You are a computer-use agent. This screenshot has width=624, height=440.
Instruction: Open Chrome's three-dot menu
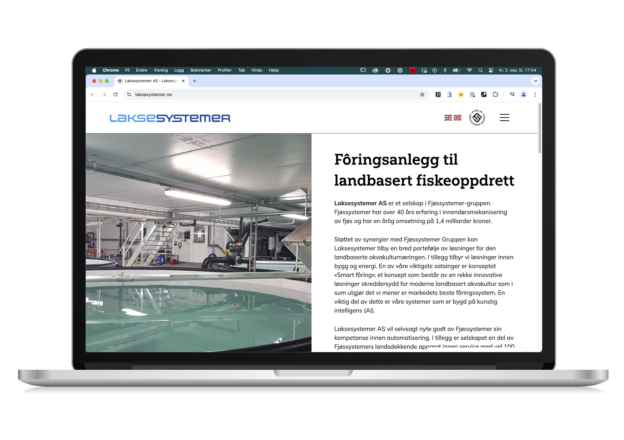click(x=535, y=95)
